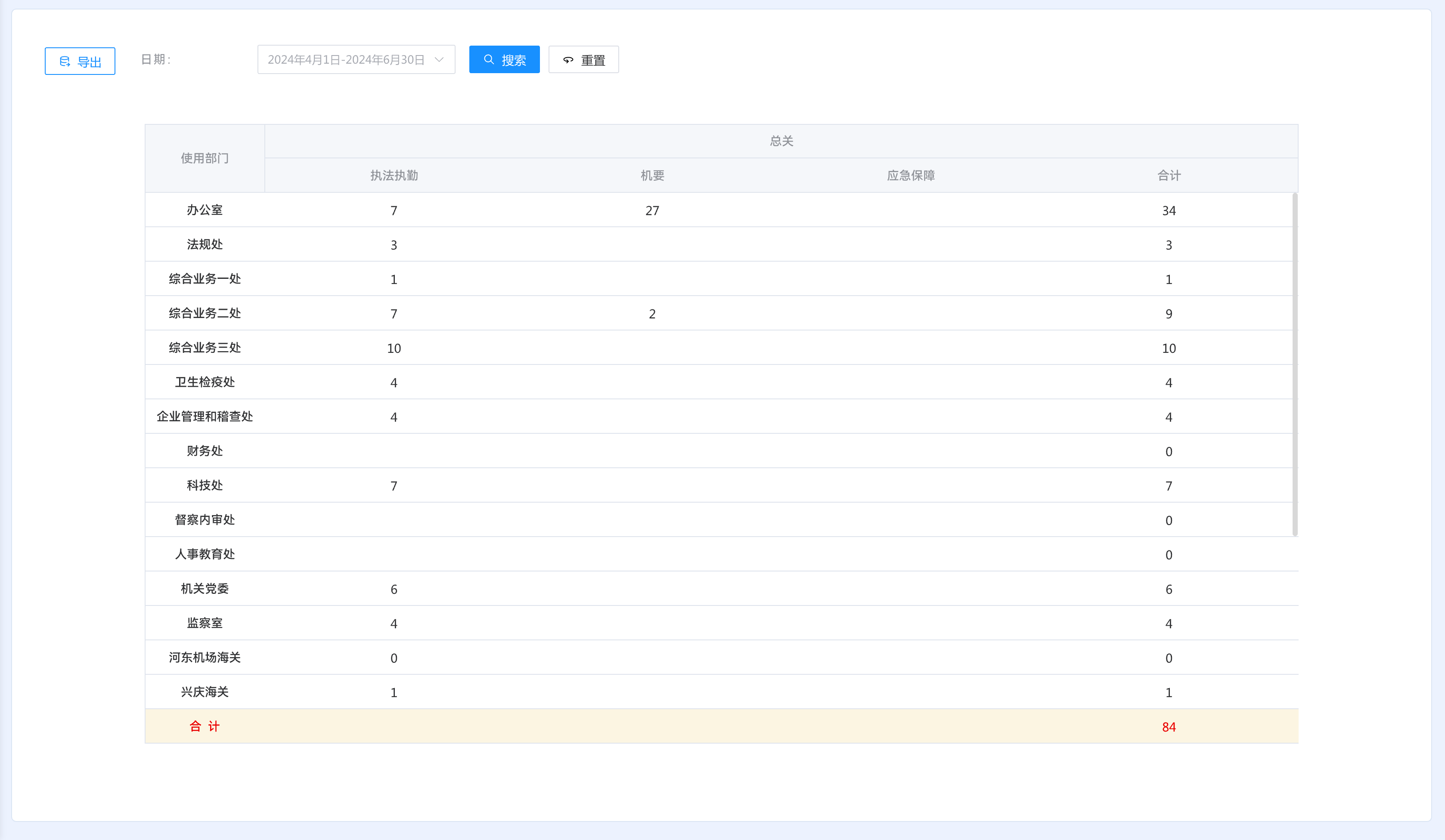This screenshot has height=840, width=1445.
Task: Click the 27 value in 机要 column
Action: [x=652, y=211]
